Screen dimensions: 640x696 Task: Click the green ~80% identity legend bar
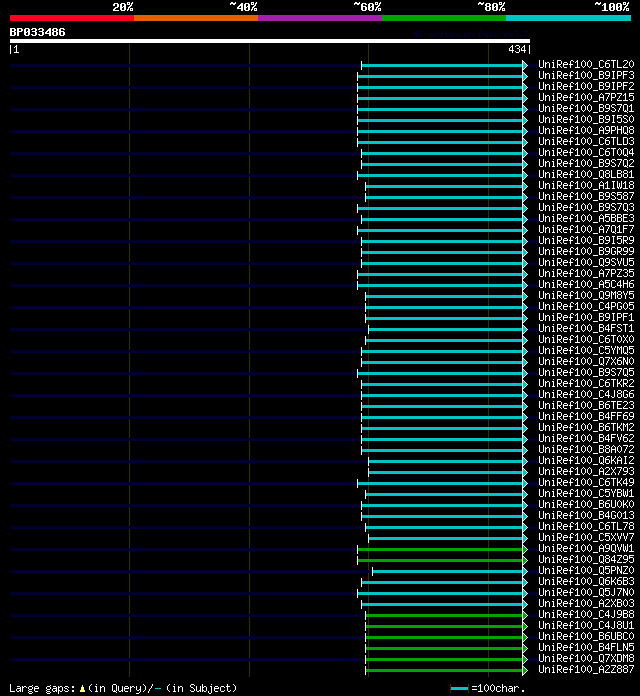point(444,18)
